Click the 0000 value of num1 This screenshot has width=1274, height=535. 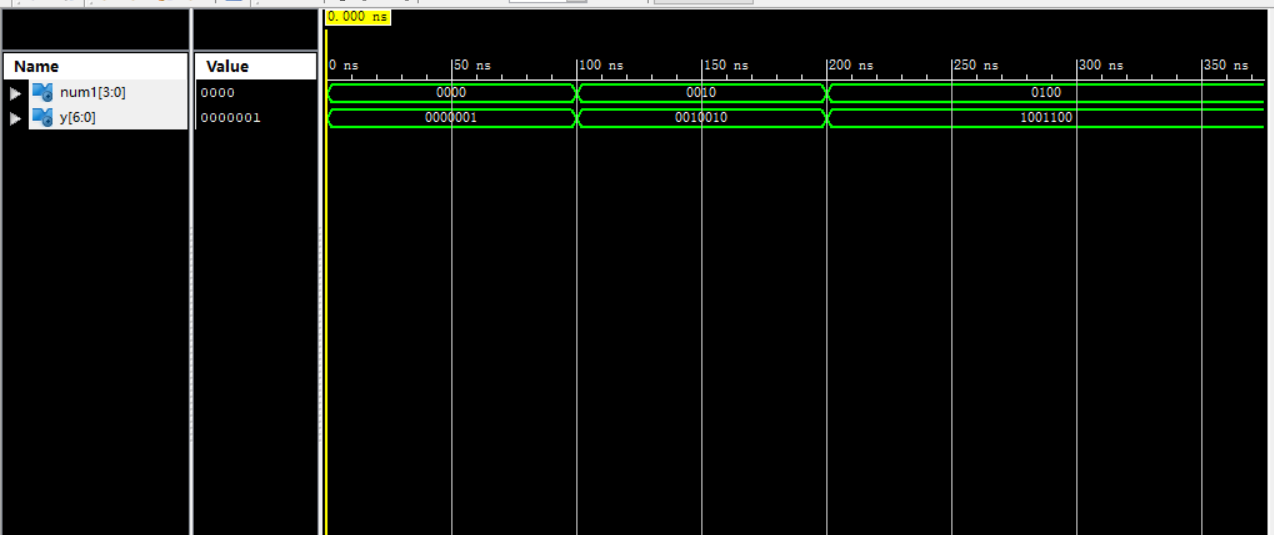(216, 93)
